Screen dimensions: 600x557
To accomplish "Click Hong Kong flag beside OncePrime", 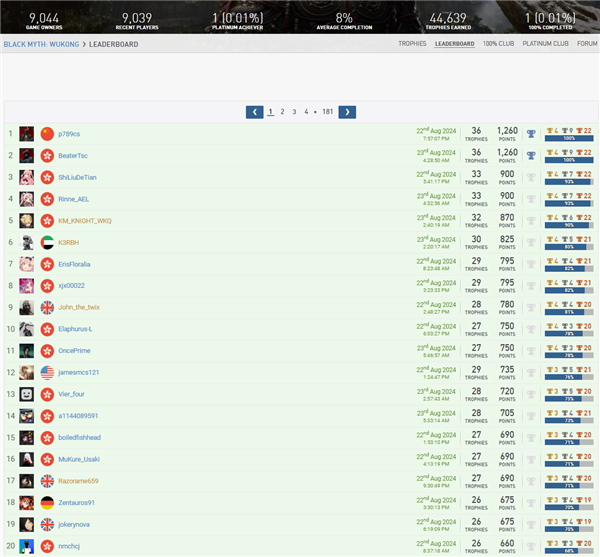I will pos(47,351).
